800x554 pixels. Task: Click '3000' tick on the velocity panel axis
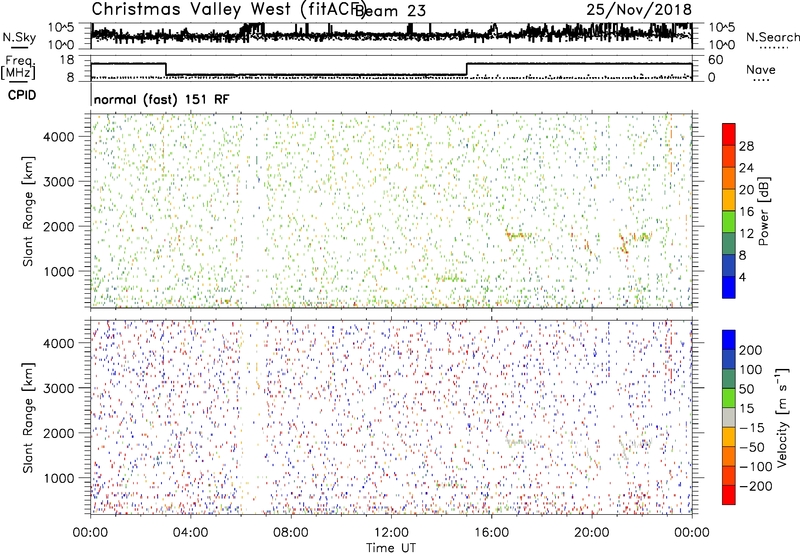58,388
